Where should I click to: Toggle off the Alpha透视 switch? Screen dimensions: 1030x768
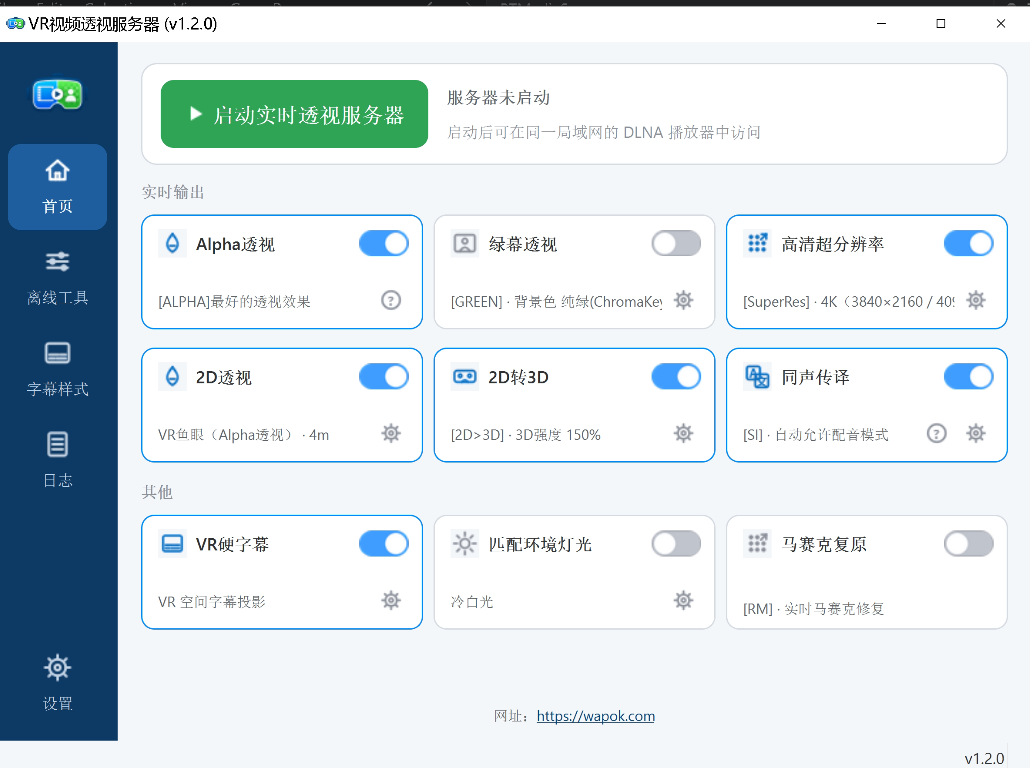click(384, 244)
